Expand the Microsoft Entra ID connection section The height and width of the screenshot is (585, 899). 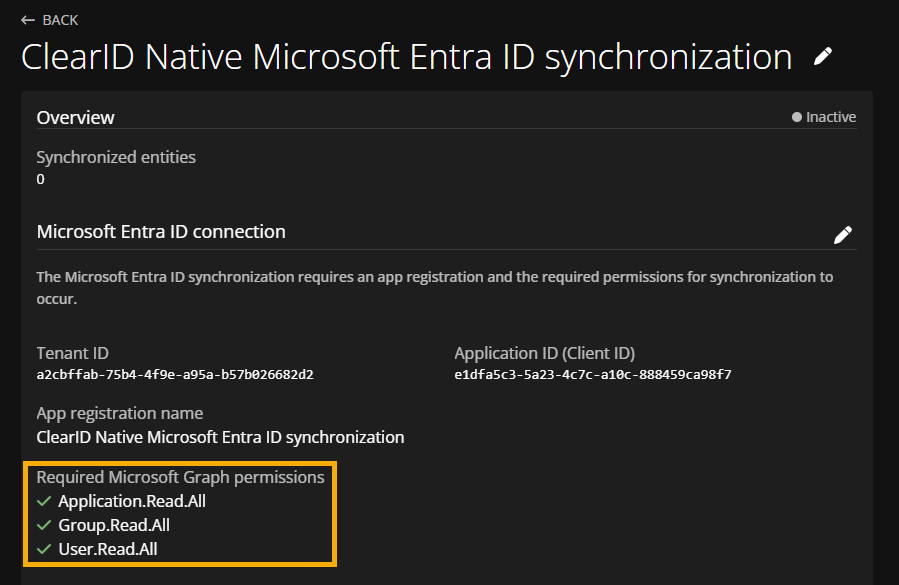tap(161, 231)
